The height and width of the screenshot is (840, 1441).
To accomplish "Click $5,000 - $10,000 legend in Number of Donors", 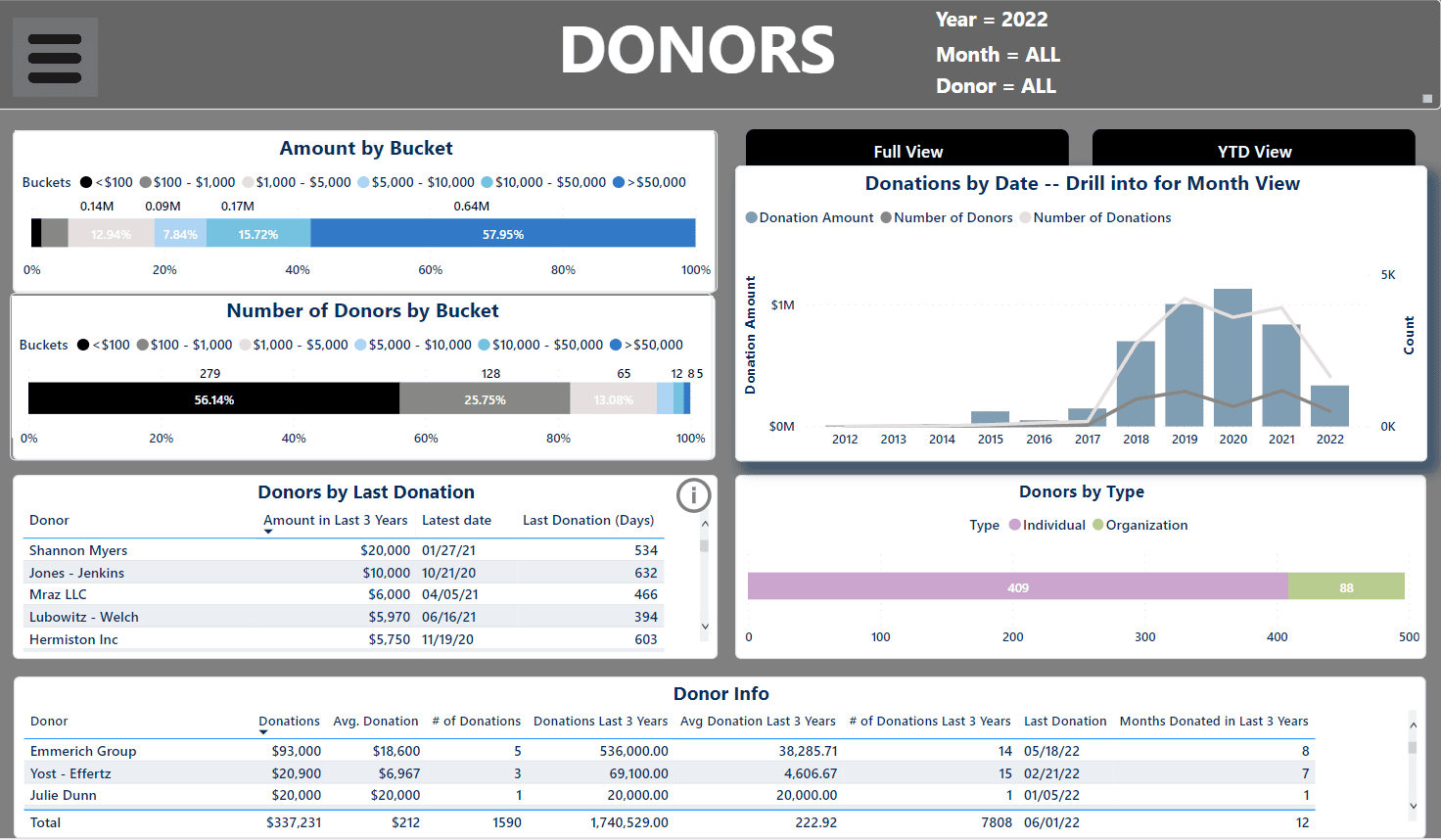I will tap(413, 345).
